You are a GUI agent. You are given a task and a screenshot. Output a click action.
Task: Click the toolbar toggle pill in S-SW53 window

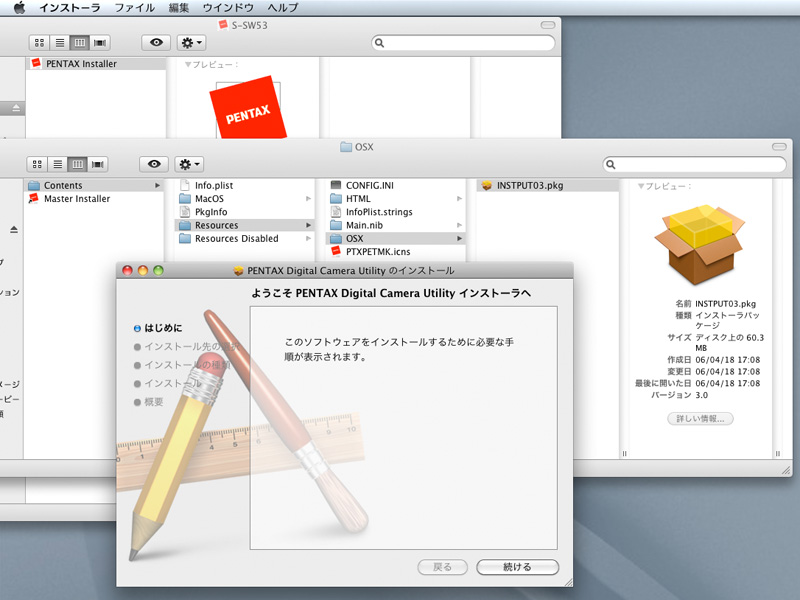tap(547, 25)
